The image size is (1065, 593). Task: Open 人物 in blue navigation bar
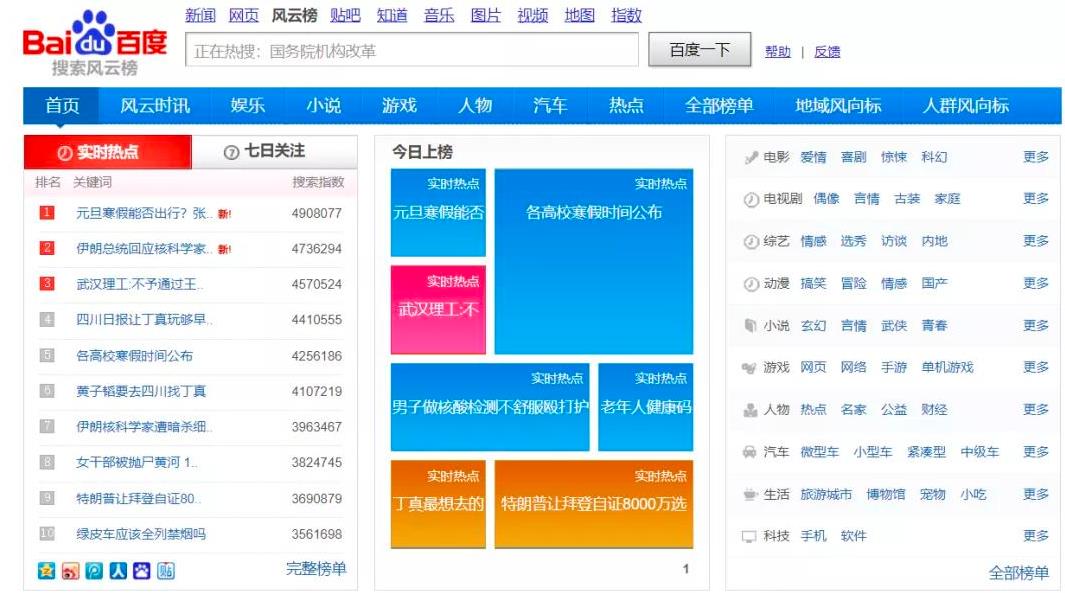point(475,105)
